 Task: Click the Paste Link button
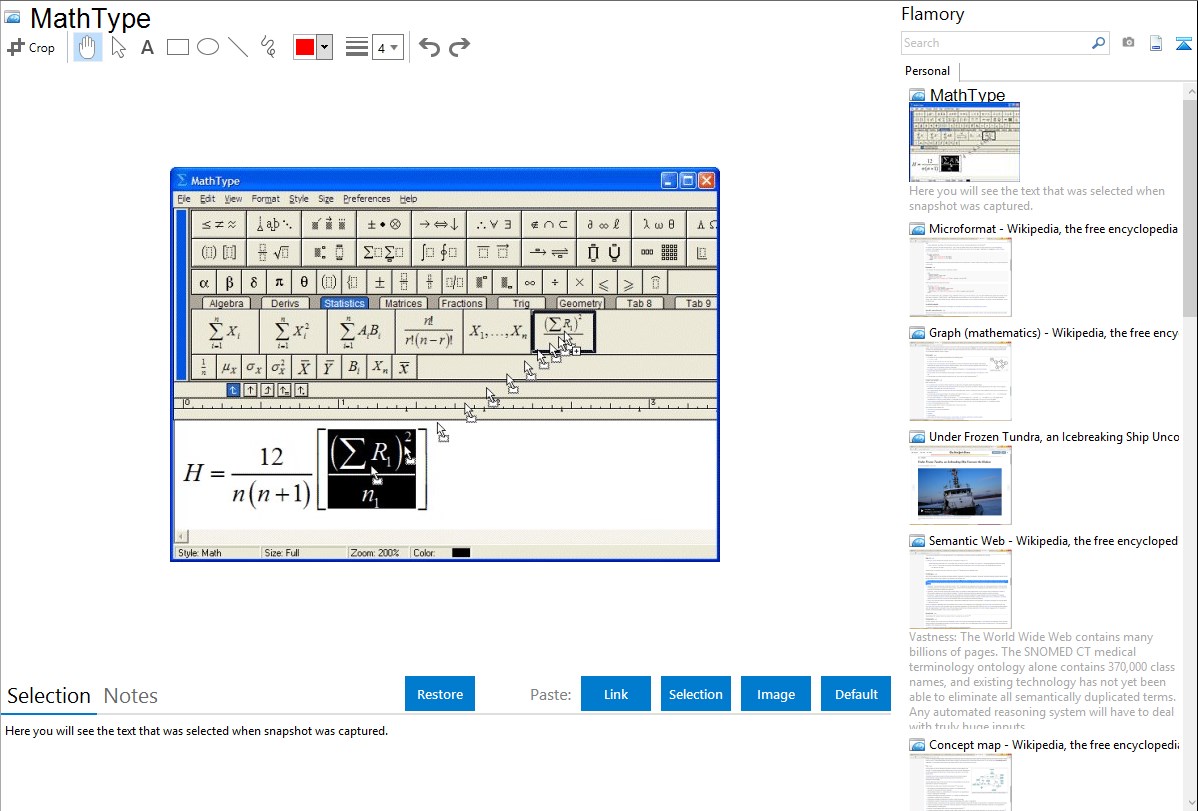616,694
